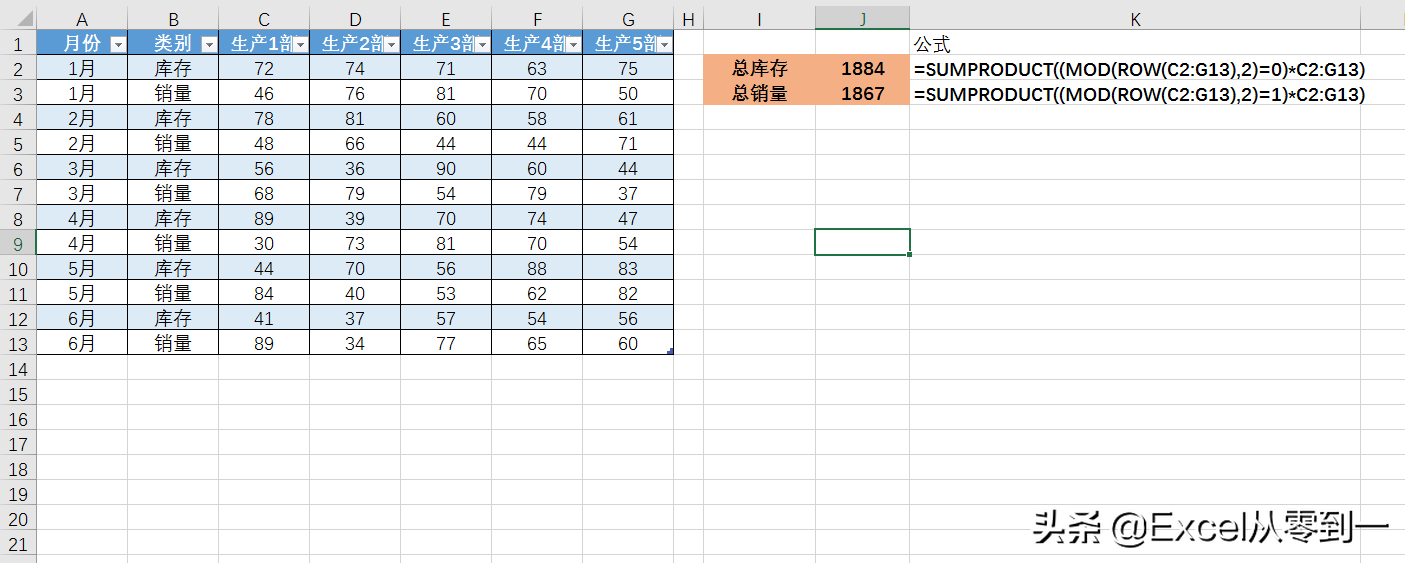This screenshot has width=1405, height=563.
Task: Open the 生产1部 filter dropdown
Action: point(300,44)
